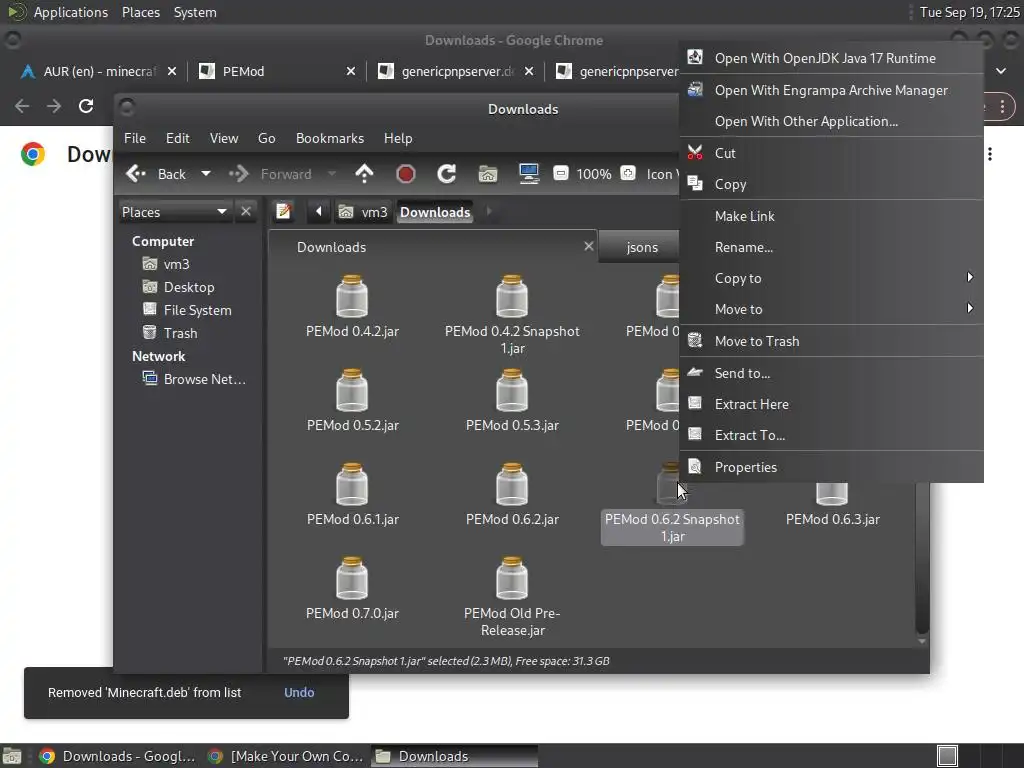The image size is (1024, 768).
Task: Open the Bookmarks menu
Action: coord(330,138)
